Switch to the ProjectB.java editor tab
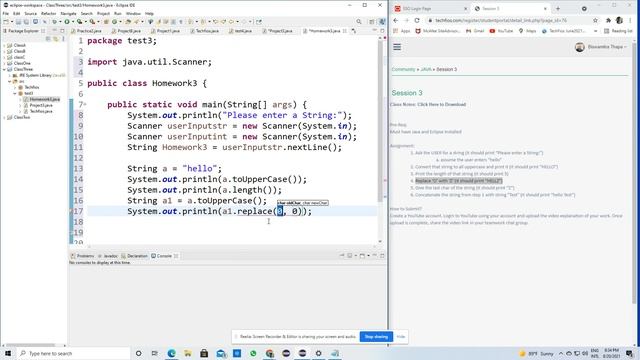This screenshot has width=640, height=360. (x=126, y=31)
